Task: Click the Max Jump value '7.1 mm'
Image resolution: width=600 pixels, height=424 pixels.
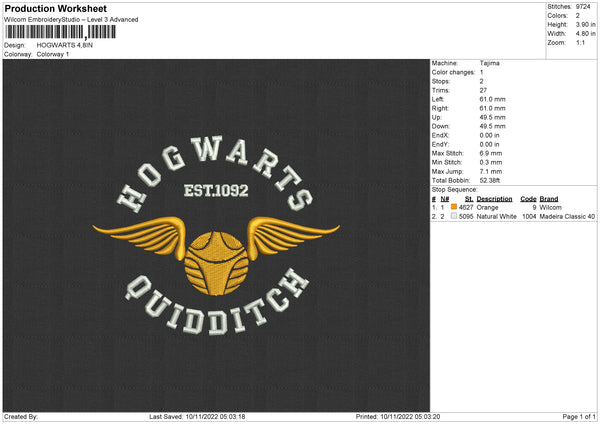Action: (491, 171)
